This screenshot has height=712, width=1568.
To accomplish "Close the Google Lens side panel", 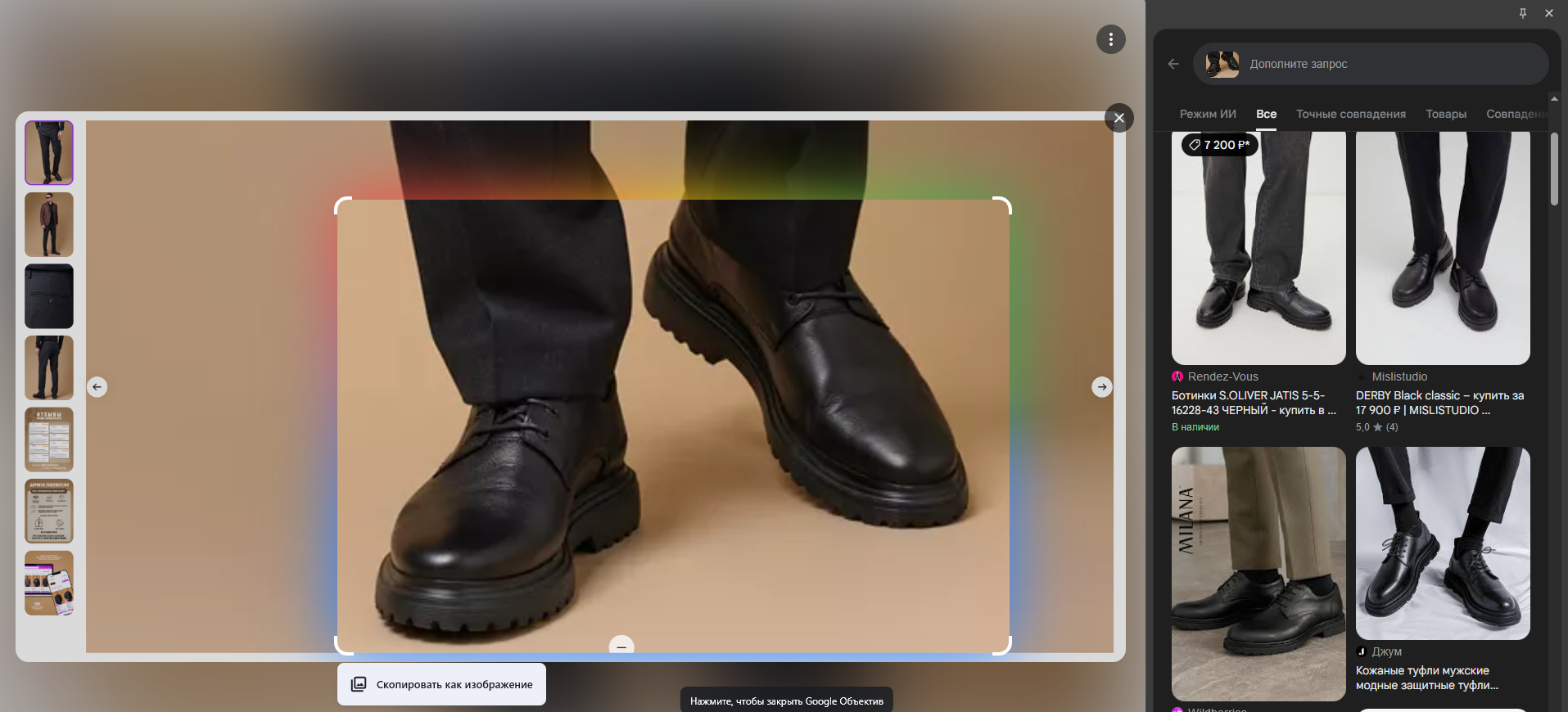I will [1549, 13].
